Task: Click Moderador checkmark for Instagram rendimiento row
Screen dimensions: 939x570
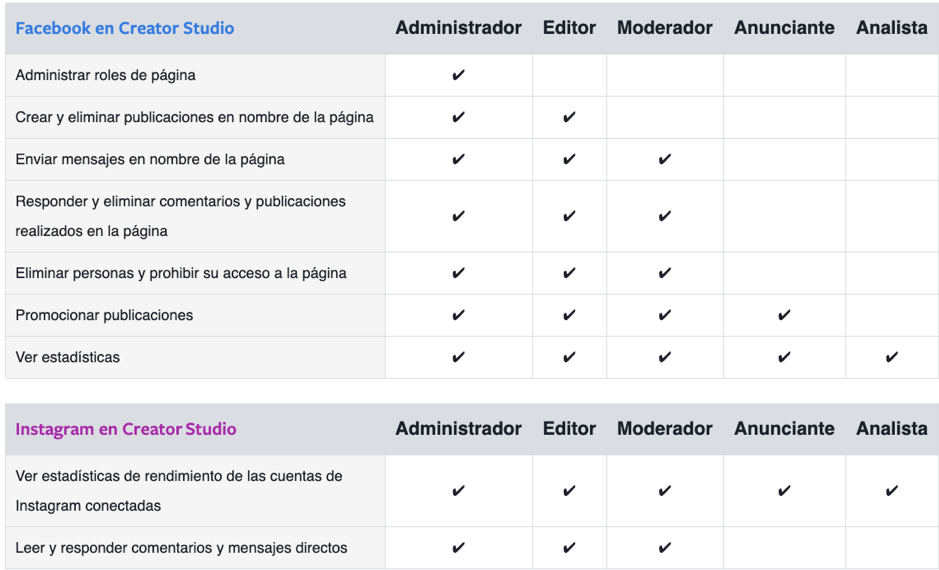Action: pyautogui.click(x=665, y=491)
